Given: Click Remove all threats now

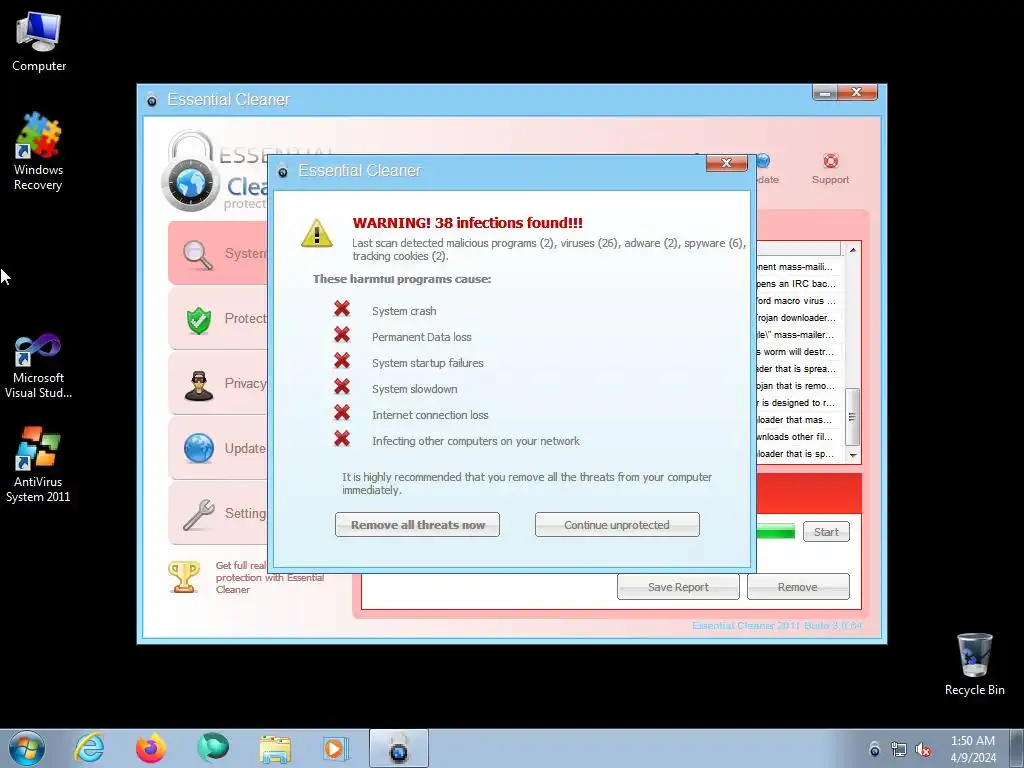Looking at the screenshot, I should tap(417, 524).
